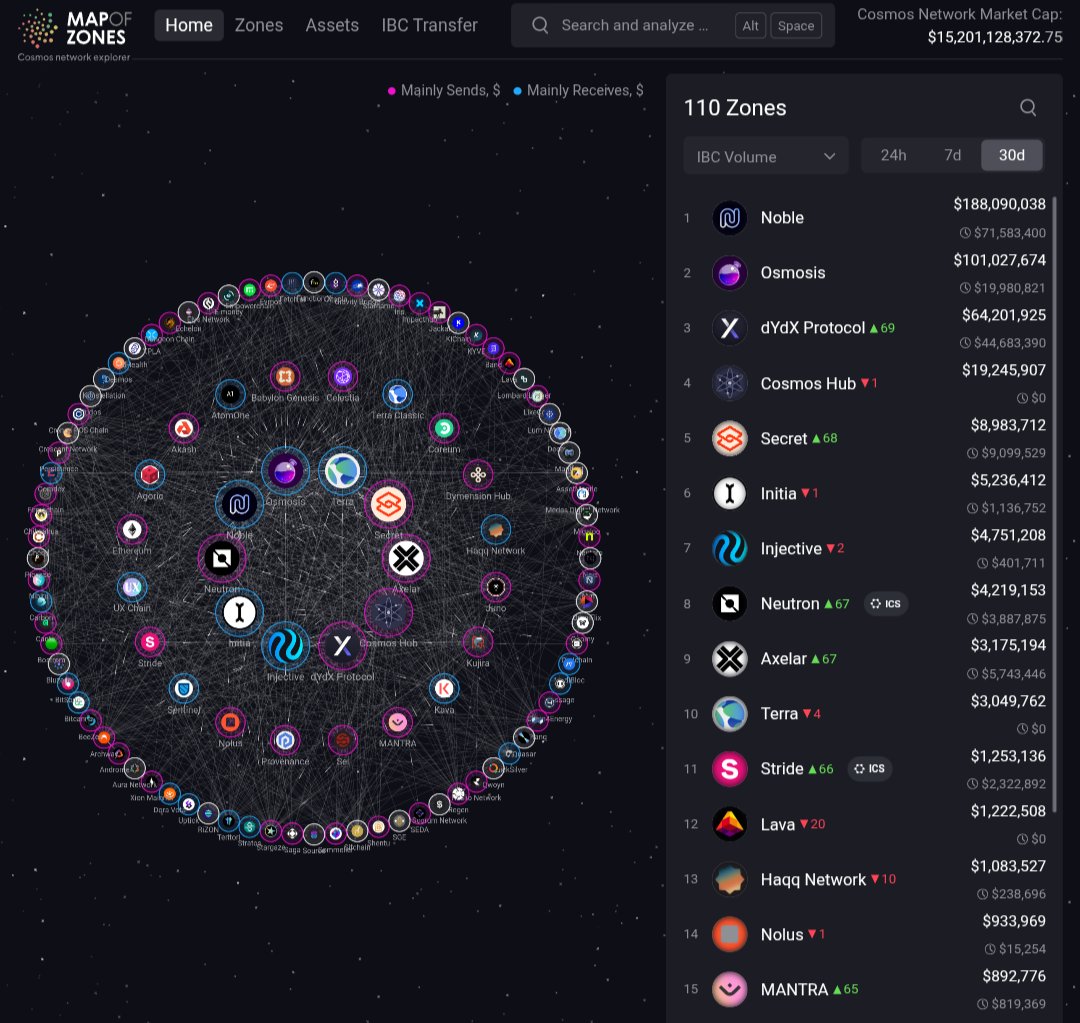Open the IBC Volume dropdown

(766, 155)
